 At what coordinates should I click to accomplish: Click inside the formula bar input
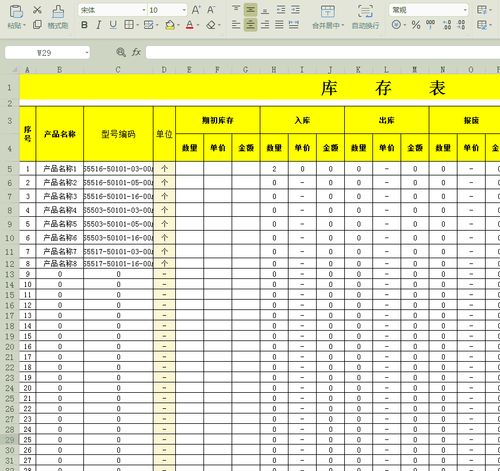(x=323, y=52)
